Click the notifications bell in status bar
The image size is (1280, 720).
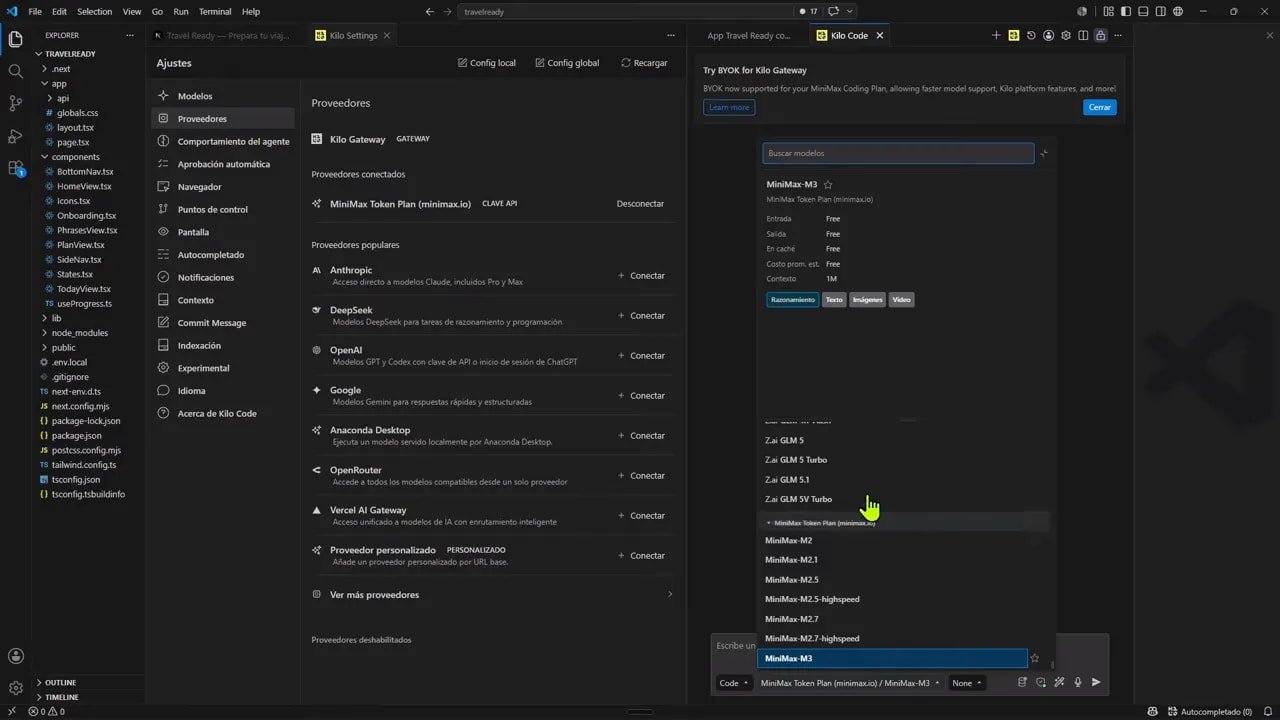tap(1268, 712)
